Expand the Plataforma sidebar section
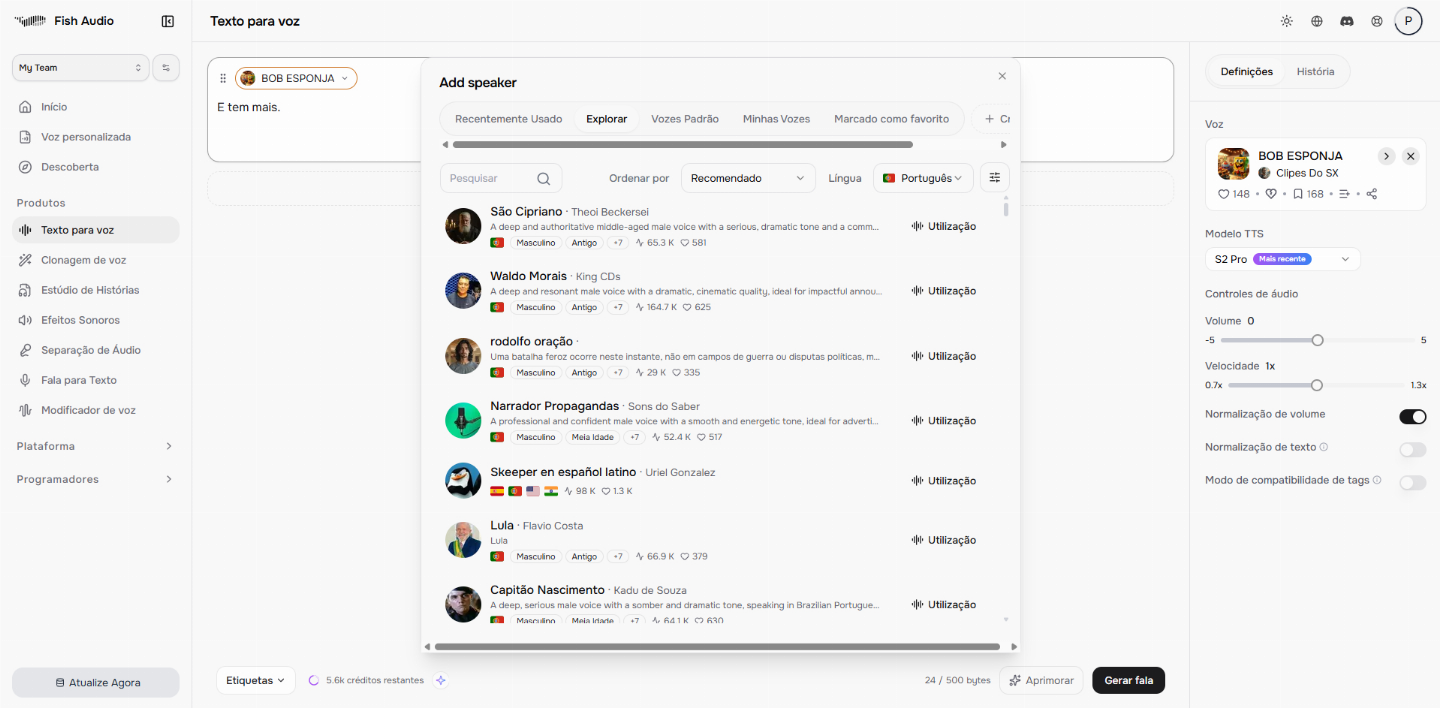The width and height of the screenshot is (1440, 708). pos(96,446)
